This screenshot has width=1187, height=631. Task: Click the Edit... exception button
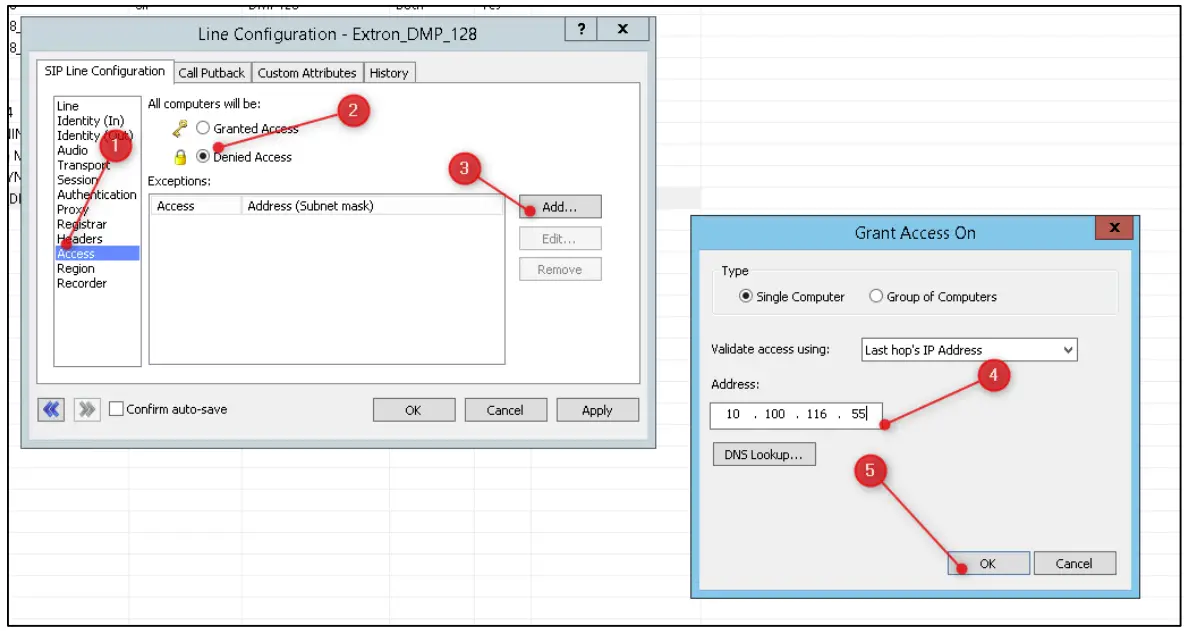(560, 238)
